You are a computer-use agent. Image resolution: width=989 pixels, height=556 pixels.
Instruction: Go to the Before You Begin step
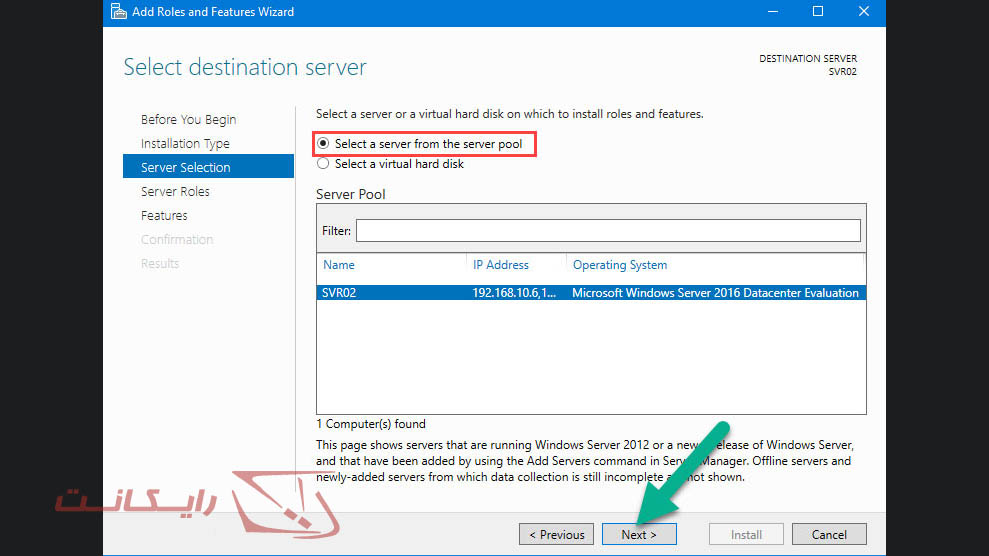pyautogui.click(x=188, y=119)
